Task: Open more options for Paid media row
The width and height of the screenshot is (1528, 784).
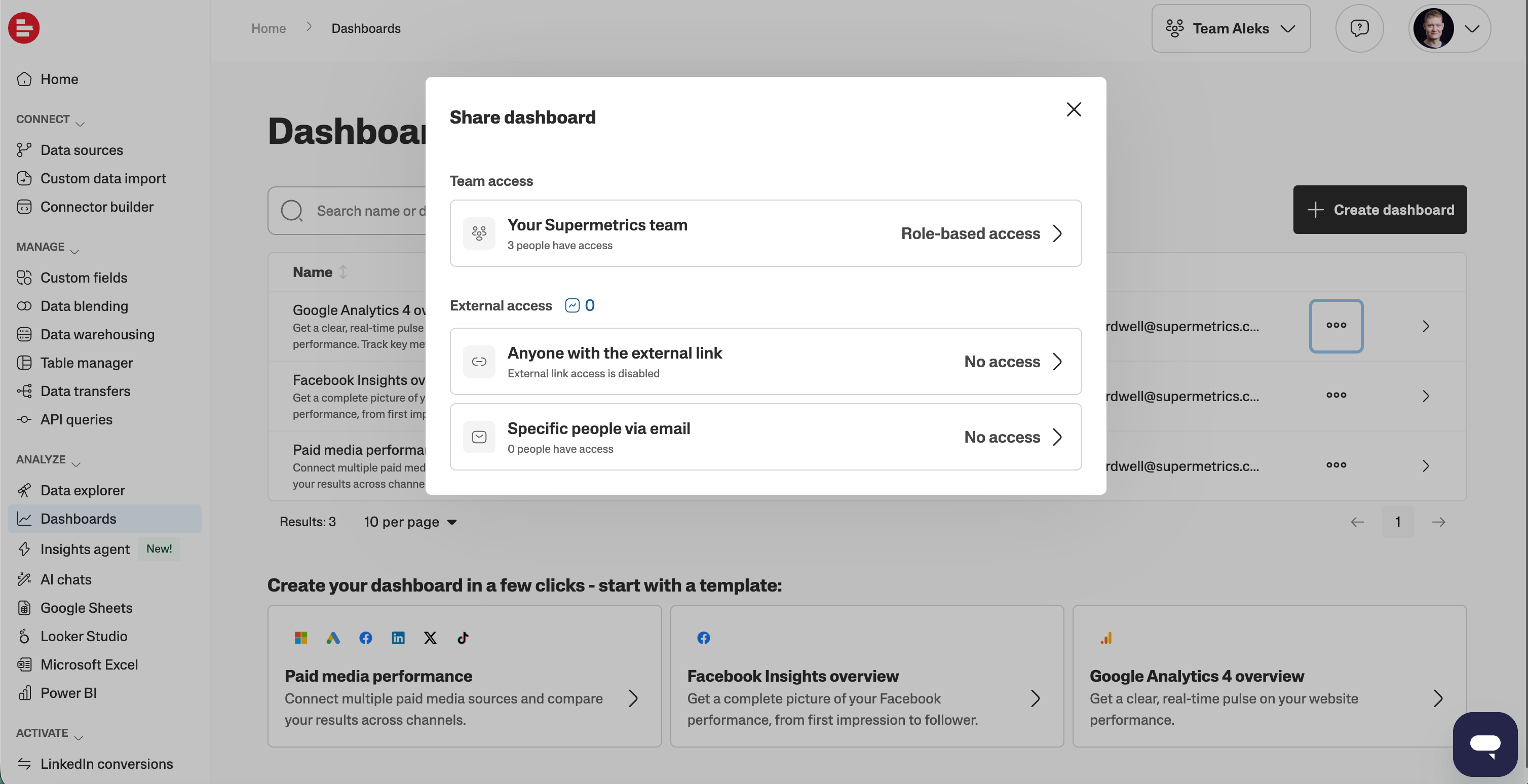Action: [x=1336, y=465]
